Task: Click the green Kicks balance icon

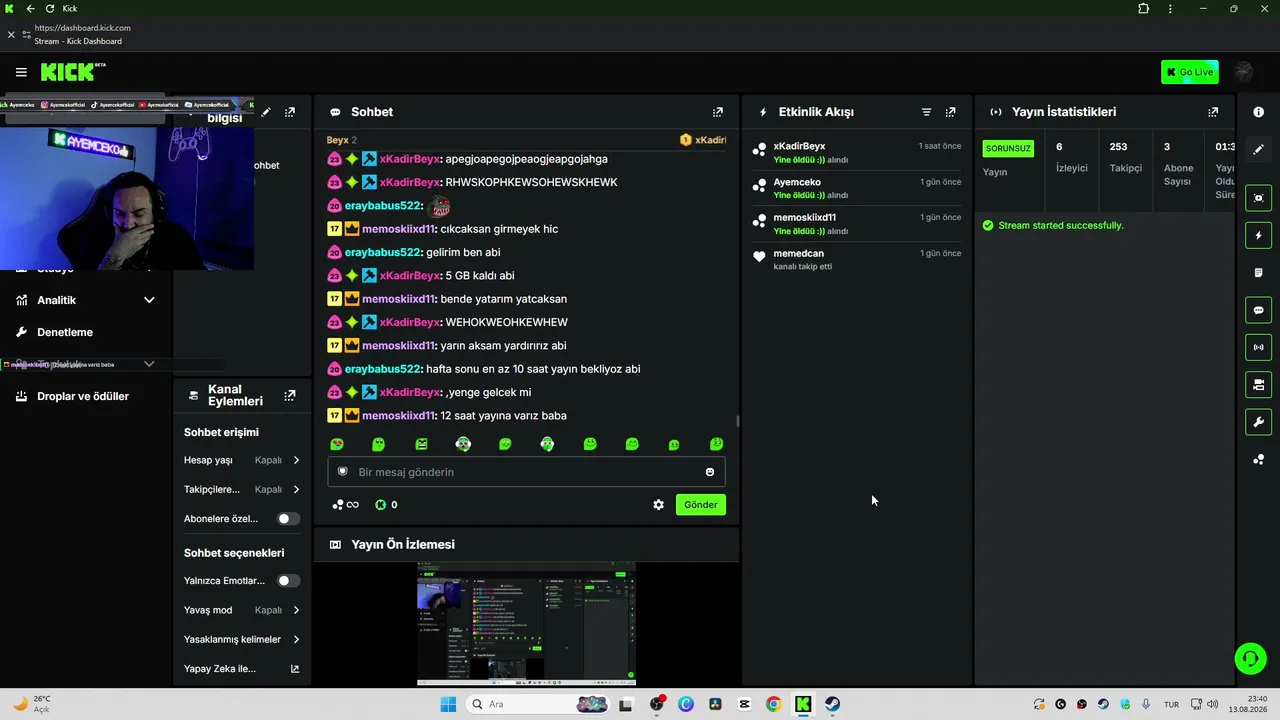Action: point(380,505)
